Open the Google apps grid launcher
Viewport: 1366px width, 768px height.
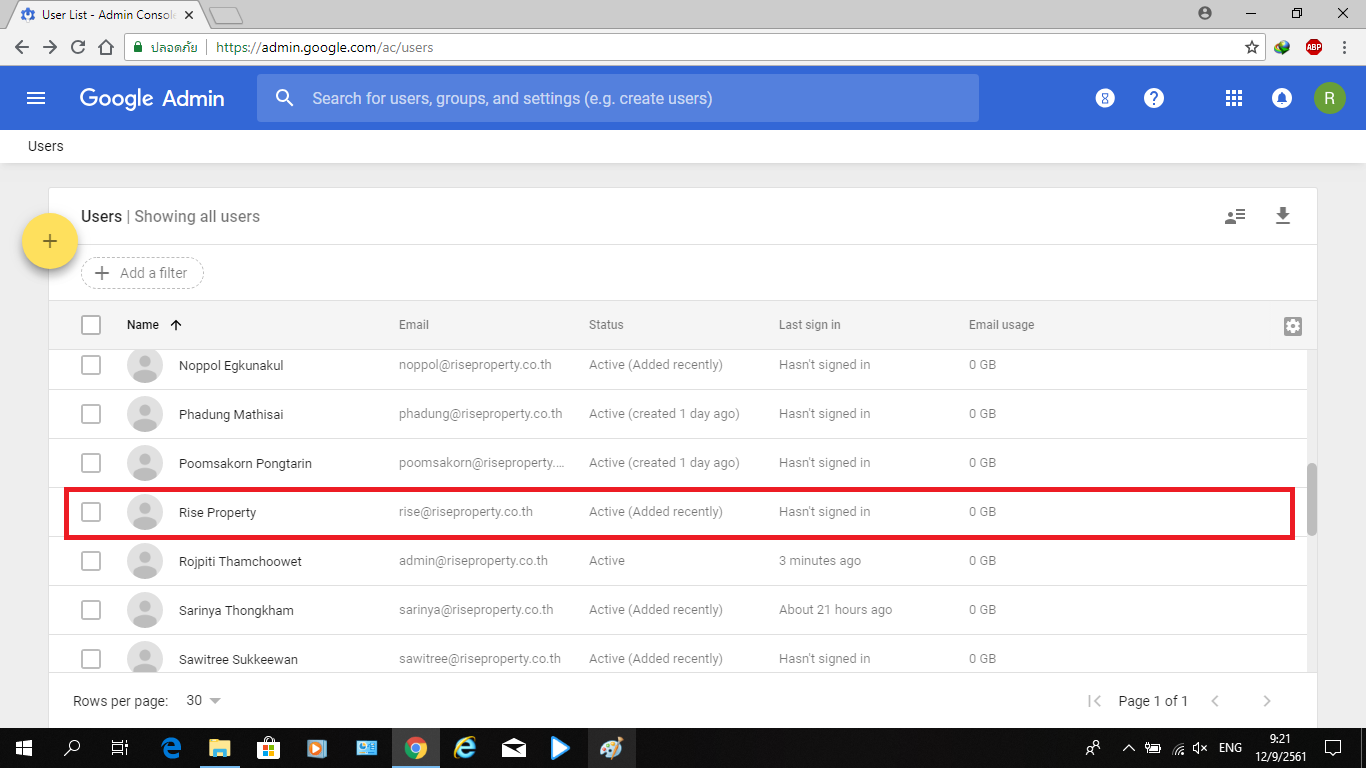point(1234,98)
